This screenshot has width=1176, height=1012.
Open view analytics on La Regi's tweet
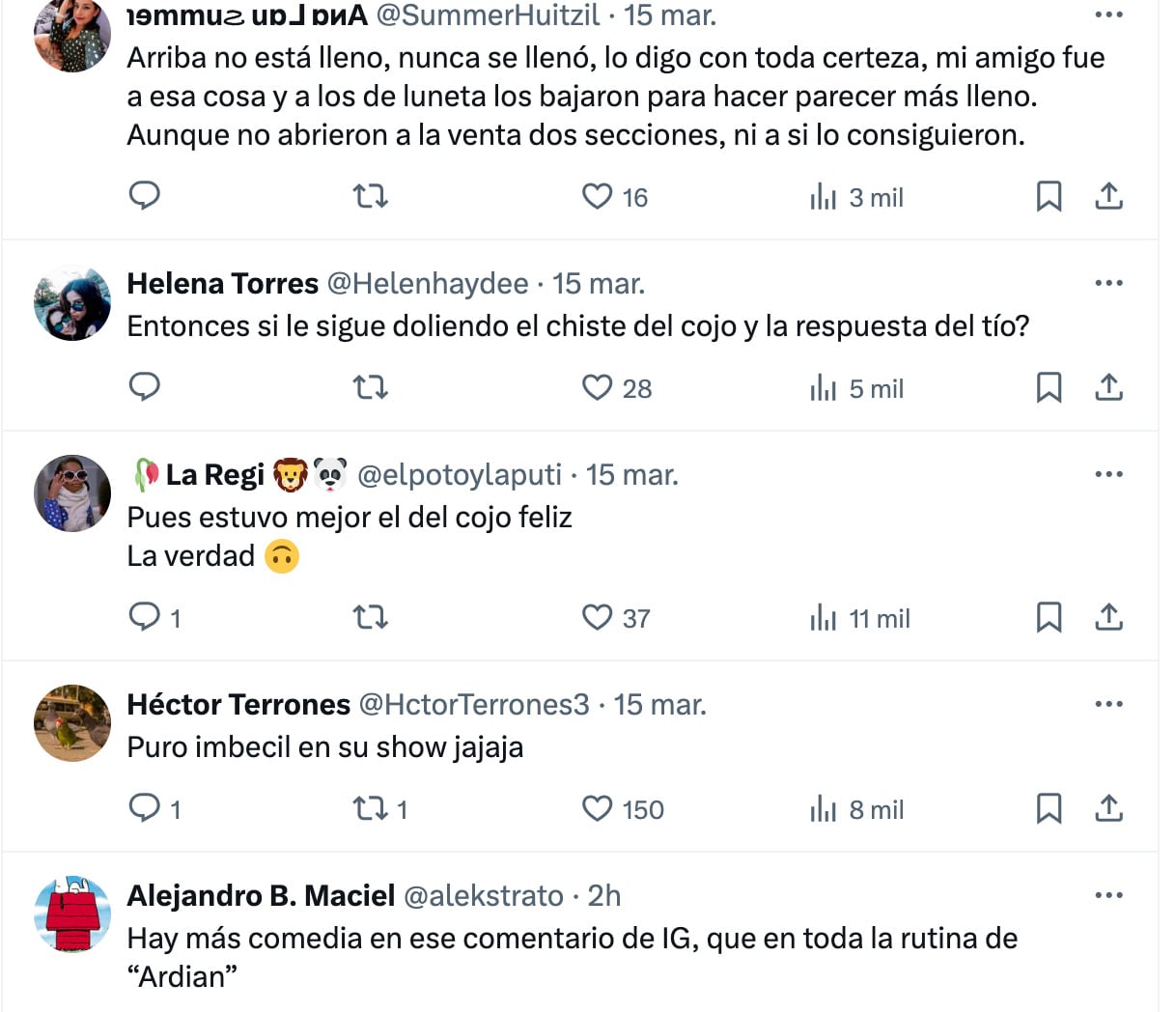coord(826,617)
